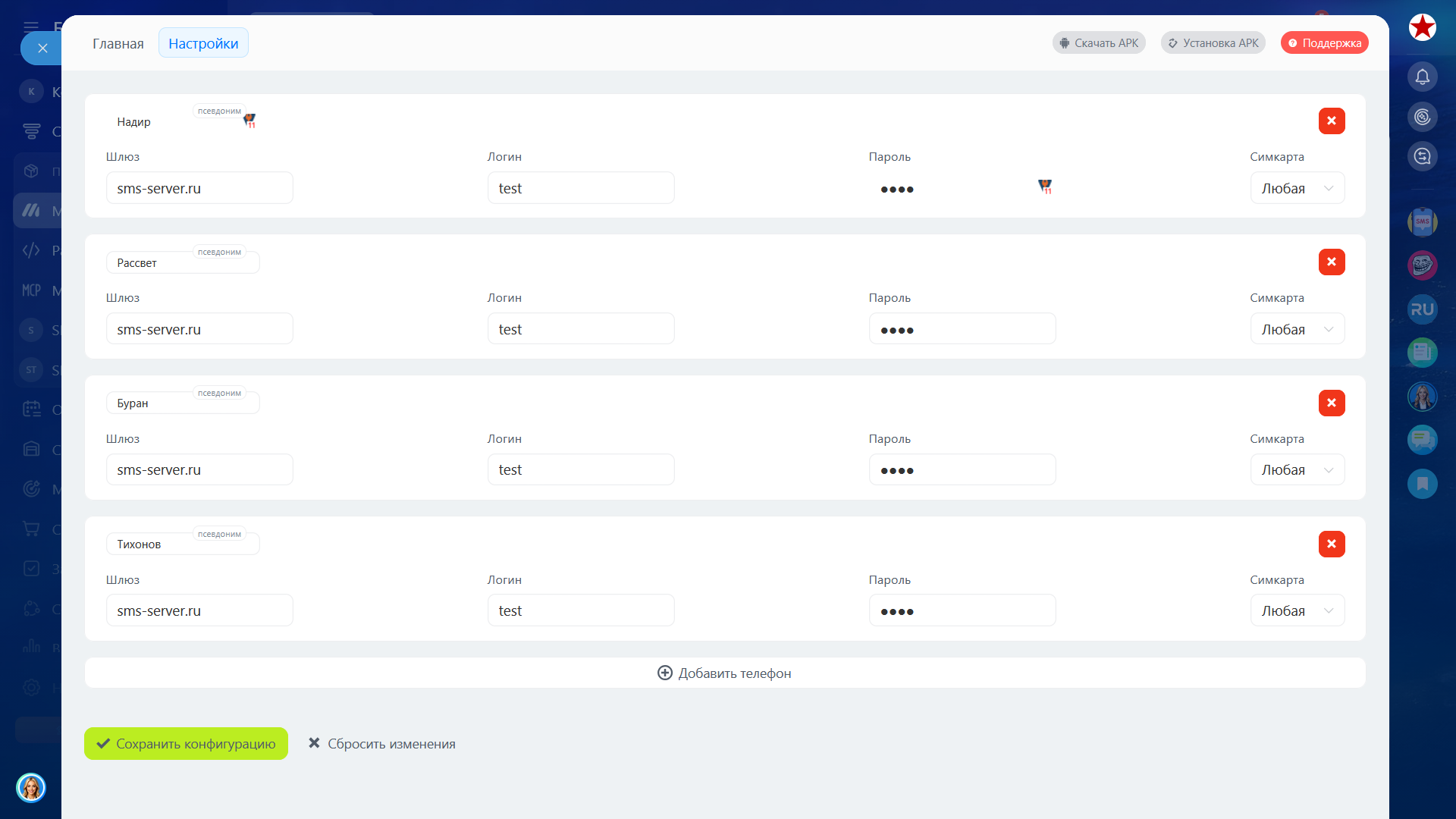
Task: Click Добавить телефон button
Action: [724, 673]
